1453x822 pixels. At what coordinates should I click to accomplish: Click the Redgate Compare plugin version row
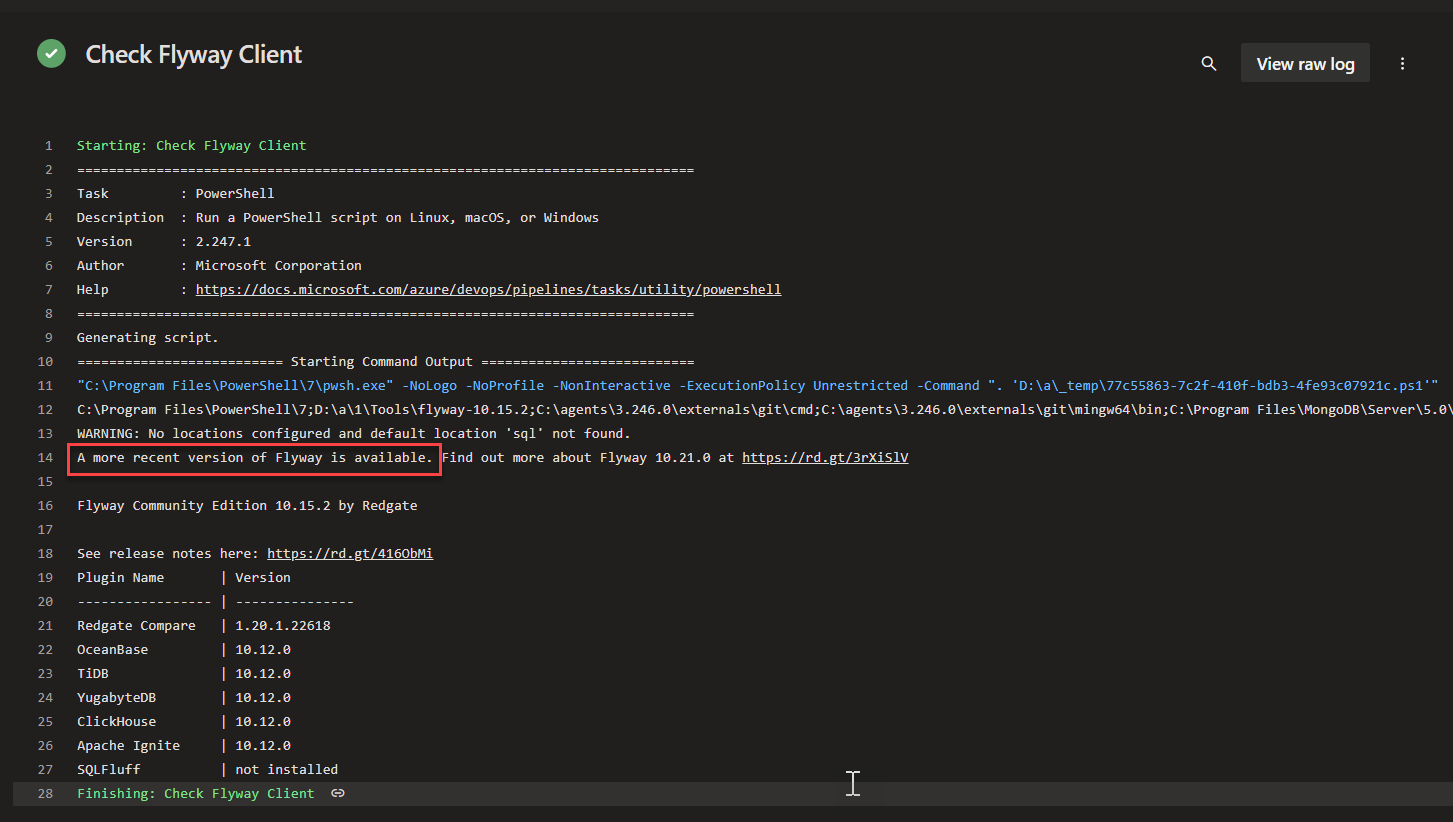coord(203,625)
